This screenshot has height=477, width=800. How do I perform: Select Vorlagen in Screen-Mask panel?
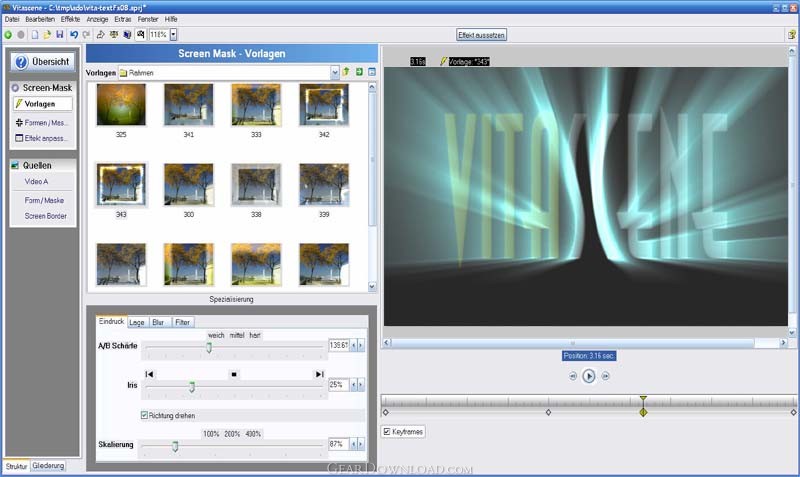pos(43,104)
